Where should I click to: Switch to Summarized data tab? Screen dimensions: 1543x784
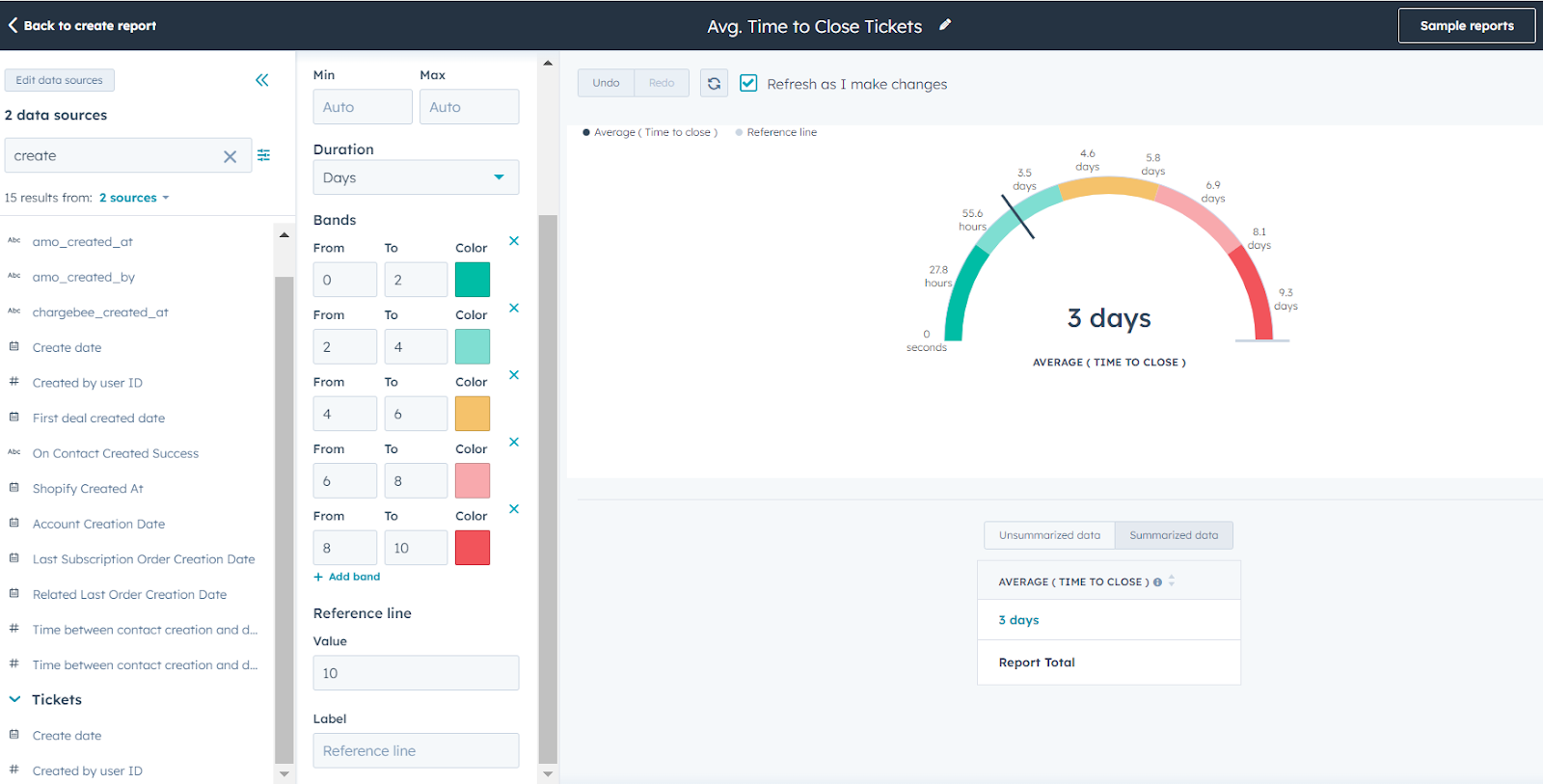point(1174,535)
